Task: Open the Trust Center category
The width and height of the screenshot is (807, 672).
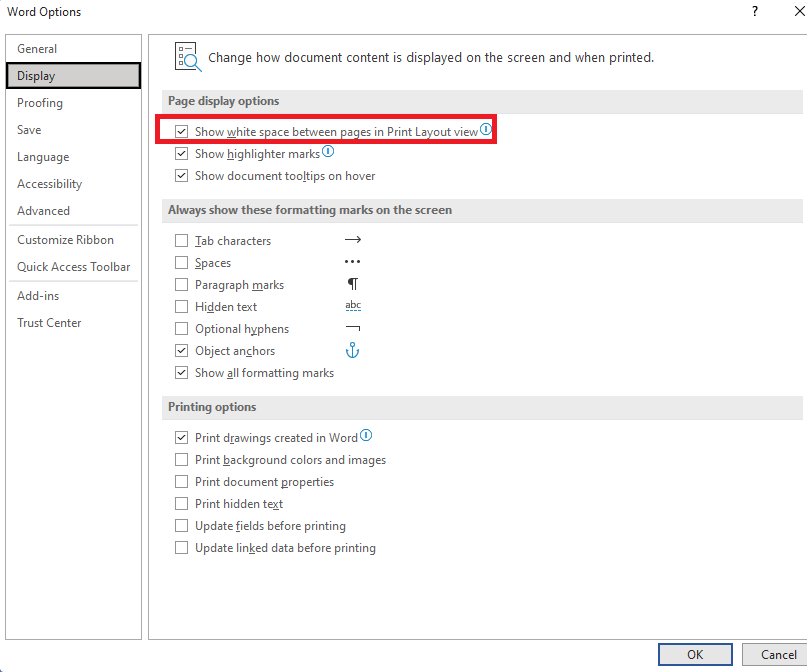Action: pyautogui.click(x=74, y=323)
